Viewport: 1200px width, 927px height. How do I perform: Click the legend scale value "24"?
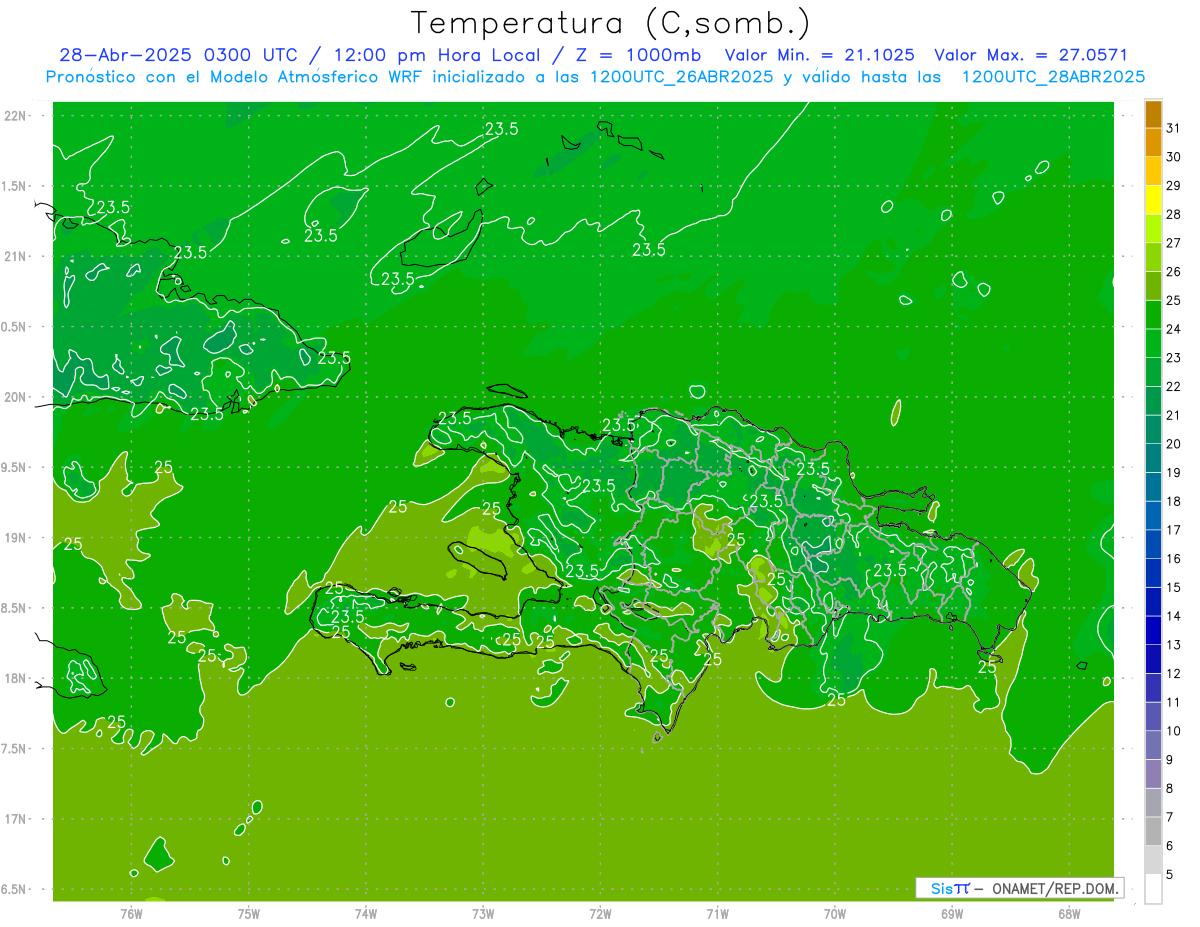pyautogui.click(x=1174, y=329)
